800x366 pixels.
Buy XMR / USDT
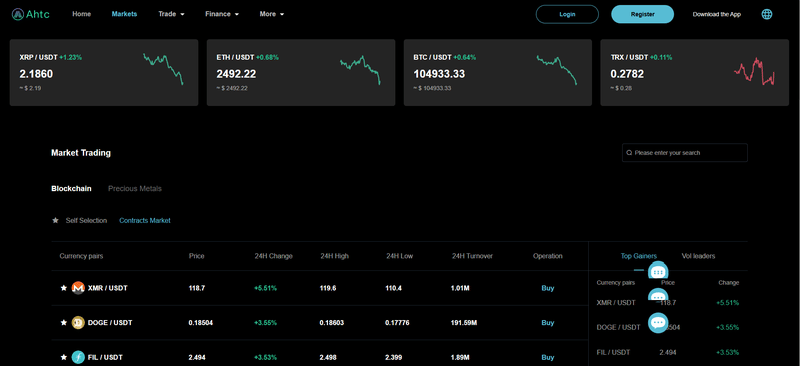click(547, 288)
